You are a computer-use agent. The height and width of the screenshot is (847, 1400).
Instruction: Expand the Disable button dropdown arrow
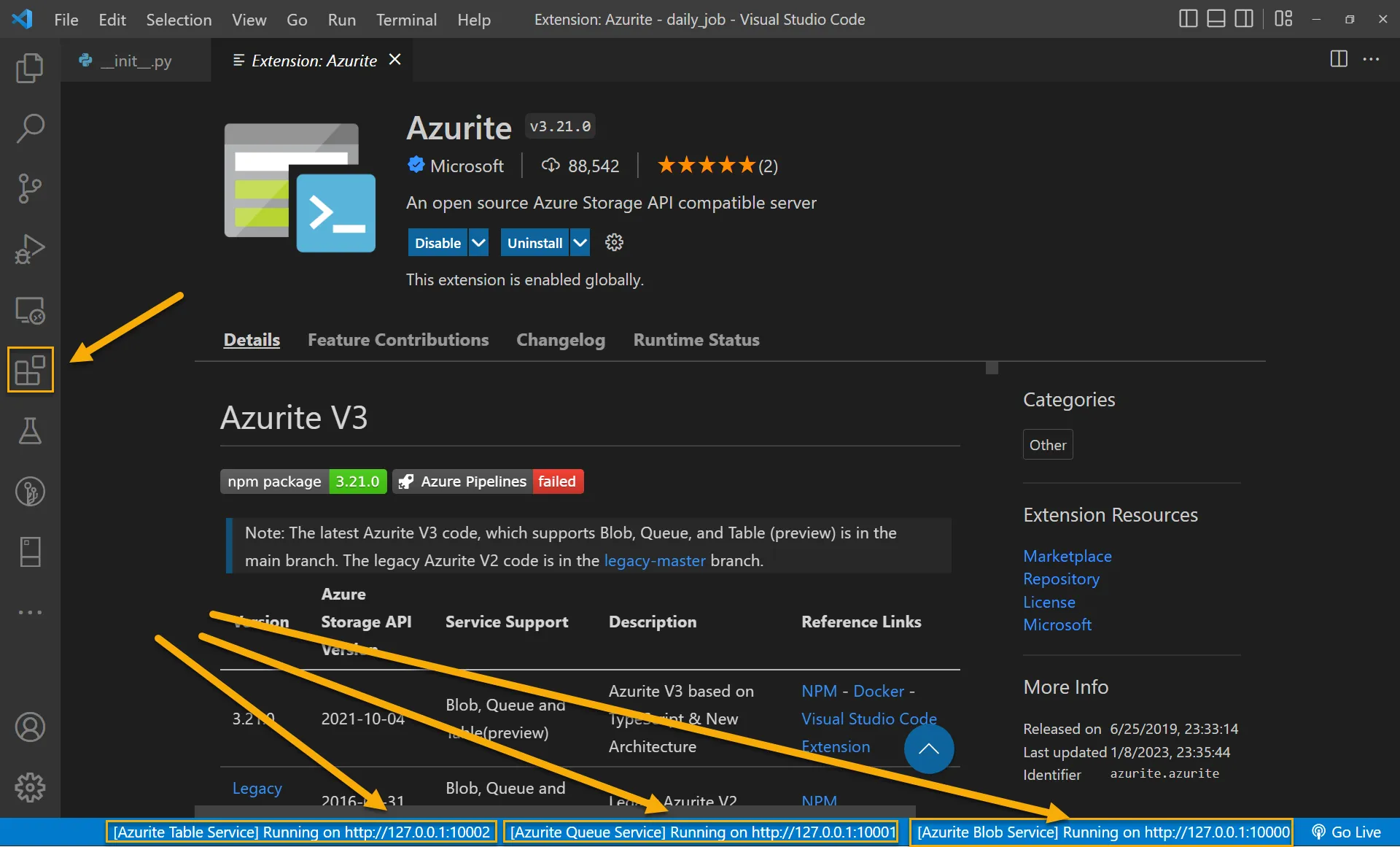[x=478, y=243]
